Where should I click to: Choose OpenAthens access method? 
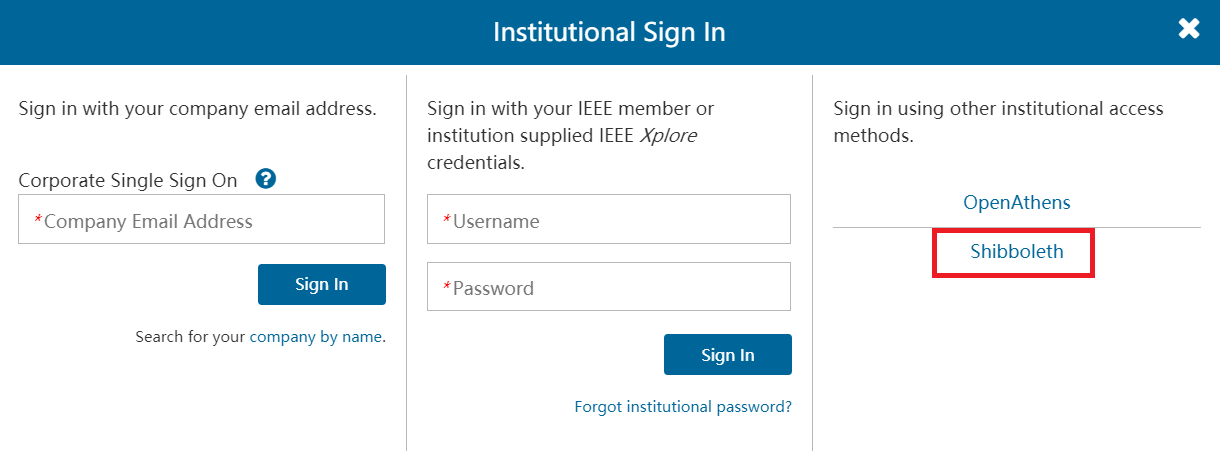pyautogui.click(x=1016, y=202)
